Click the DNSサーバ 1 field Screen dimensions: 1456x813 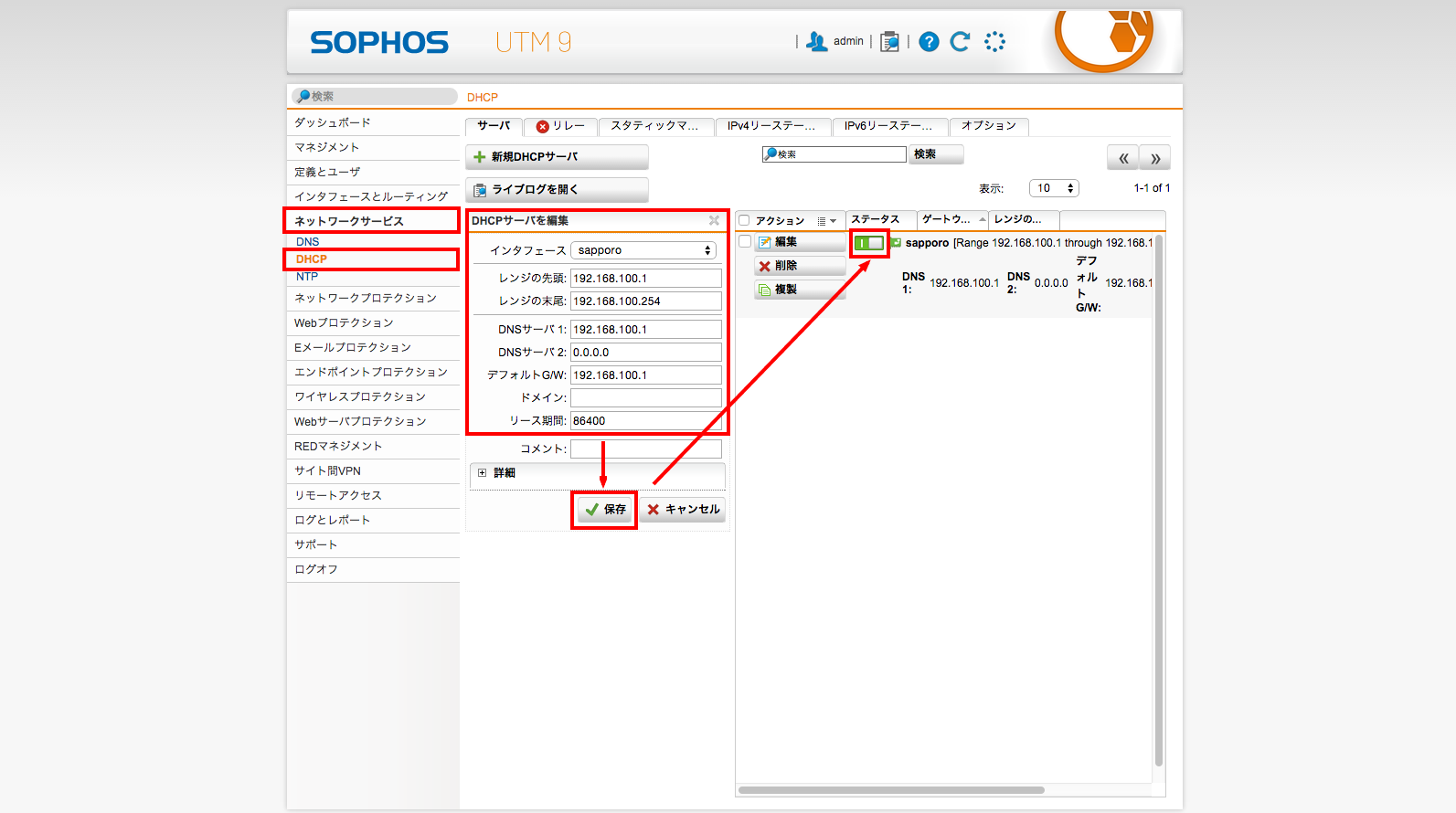[x=645, y=330]
